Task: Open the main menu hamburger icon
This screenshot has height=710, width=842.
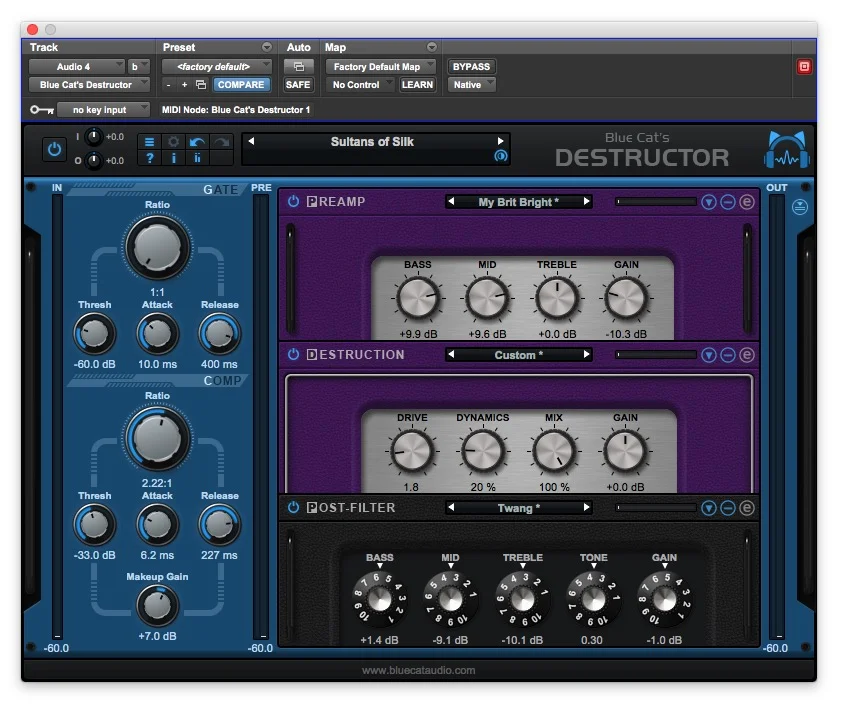Action: click(149, 142)
